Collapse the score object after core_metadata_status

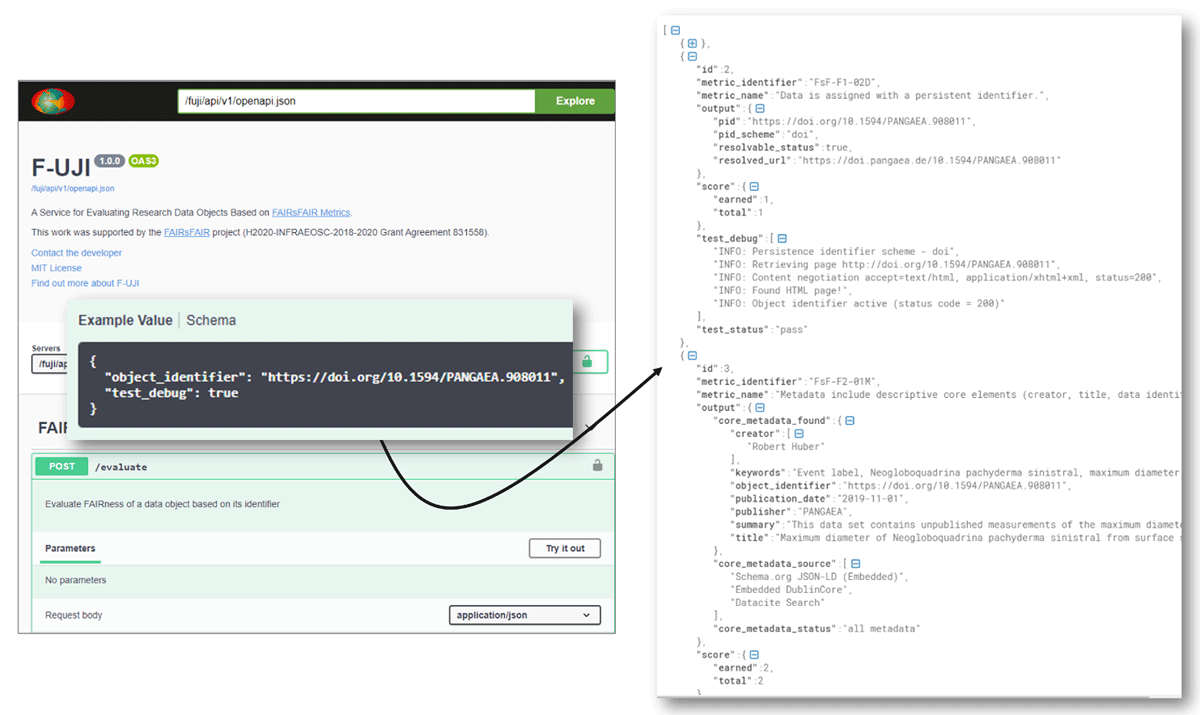click(x=754, y=654)
